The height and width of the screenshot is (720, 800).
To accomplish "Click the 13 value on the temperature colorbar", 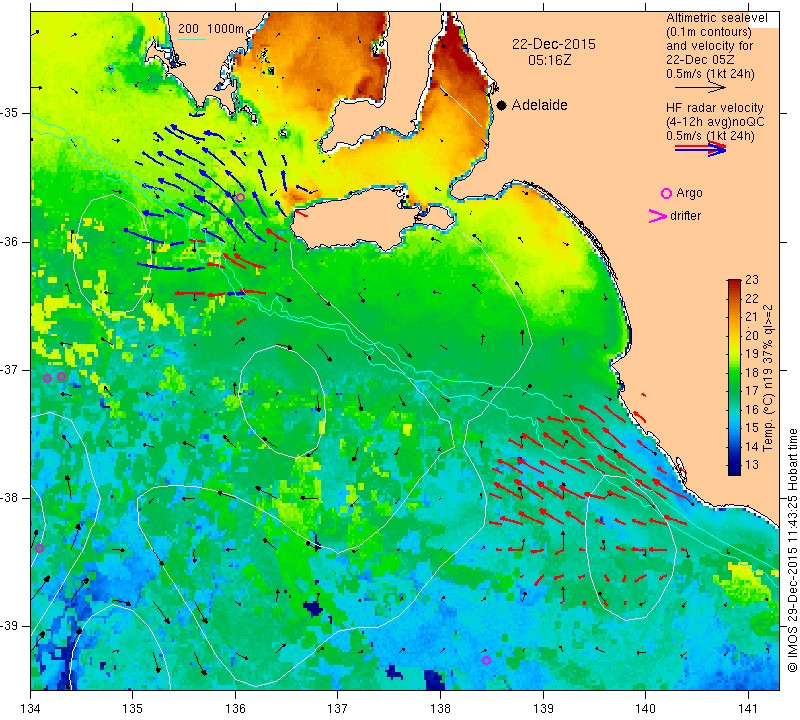I will [752, 465].
